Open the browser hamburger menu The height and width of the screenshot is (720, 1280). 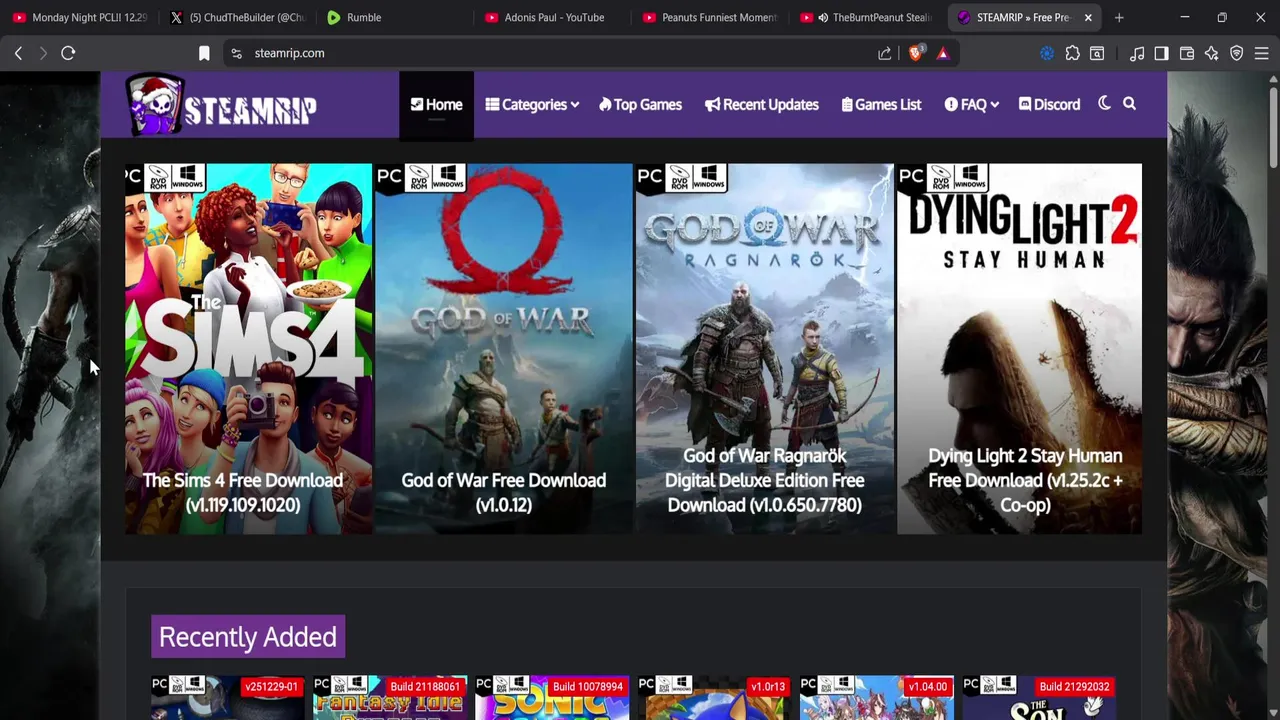coord(1262,53)
